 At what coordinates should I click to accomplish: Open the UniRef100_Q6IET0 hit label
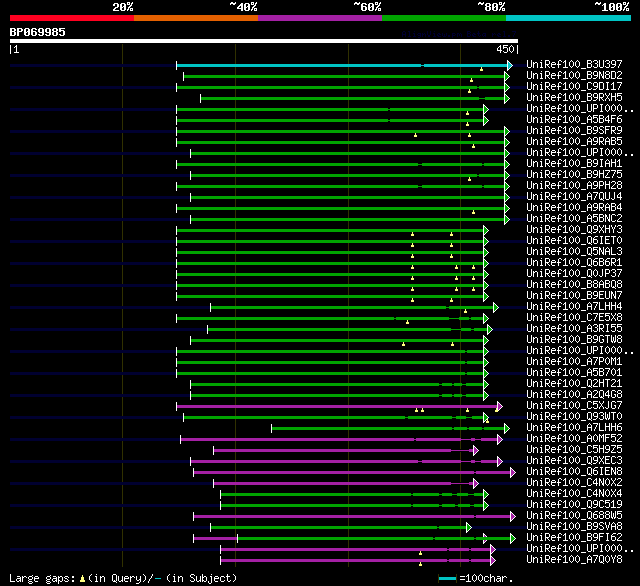tap(574, 240)
